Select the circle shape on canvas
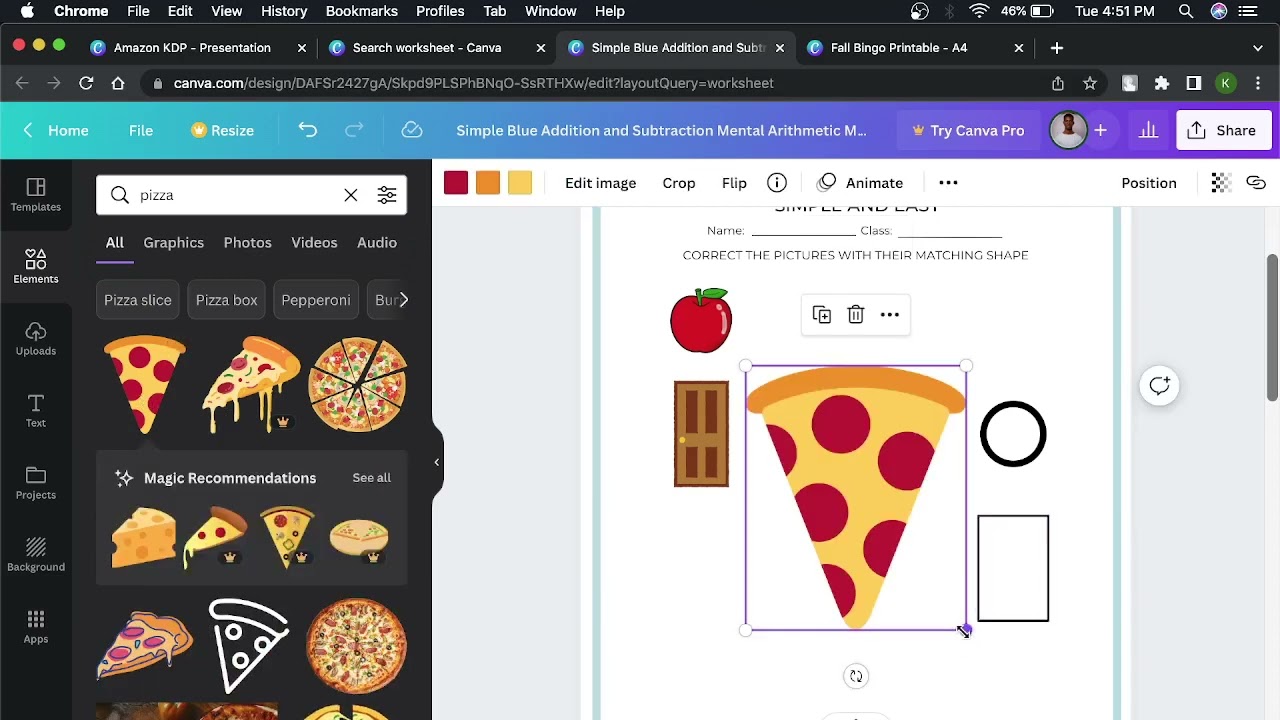Screen dimensions: 1280x720 1013,434
